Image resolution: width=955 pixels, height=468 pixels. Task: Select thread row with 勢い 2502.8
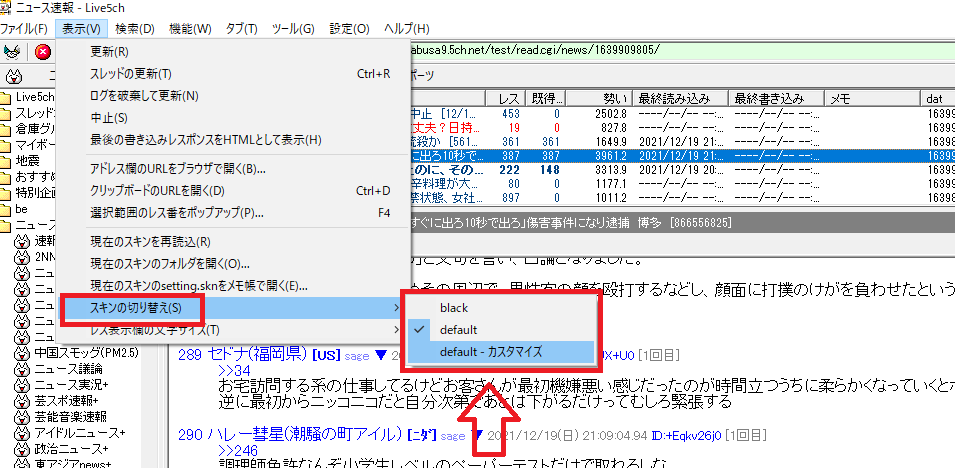point(682,114)
